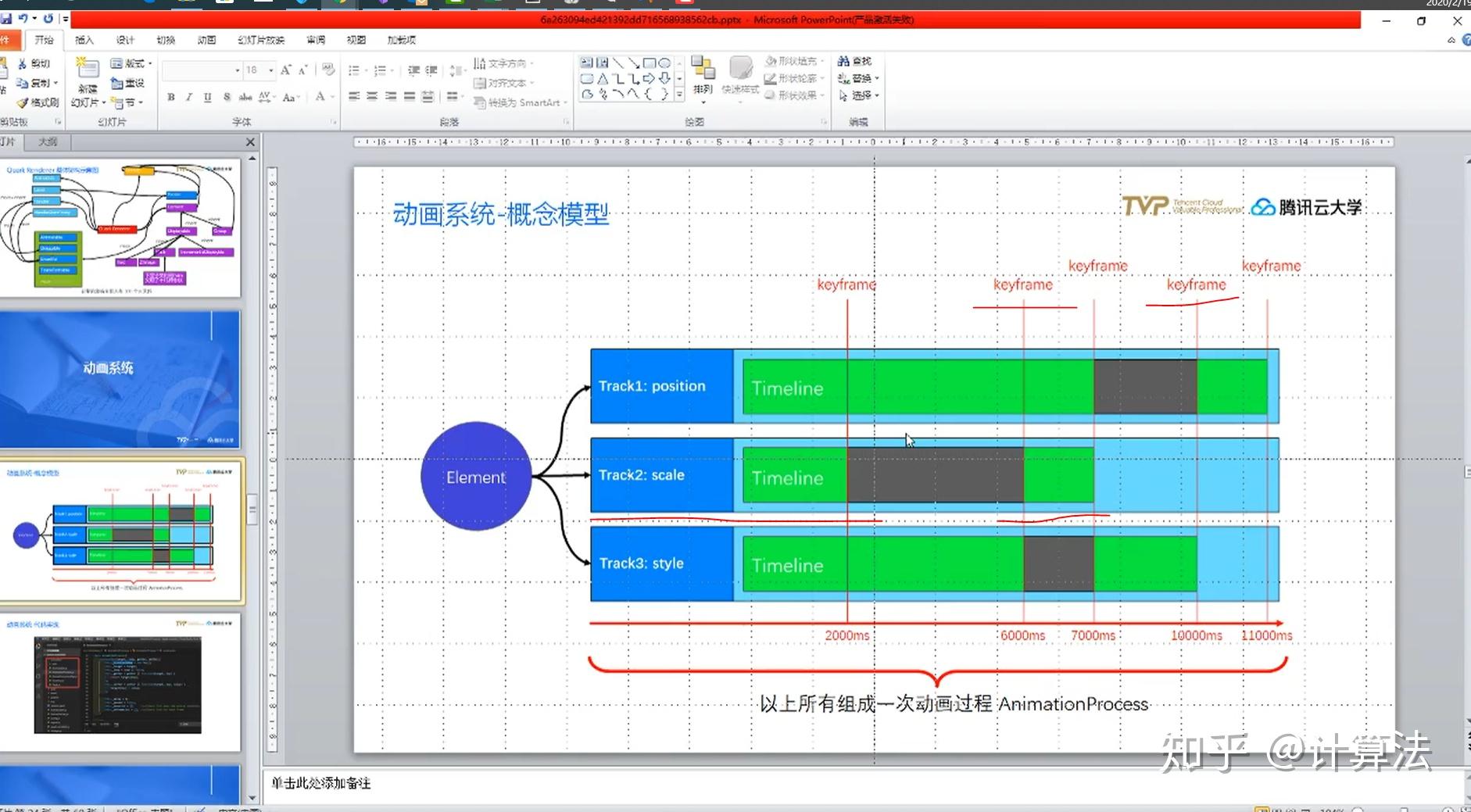Align text right
Viewport: 1471px width, 812px height.
click(x=391, y=96)
